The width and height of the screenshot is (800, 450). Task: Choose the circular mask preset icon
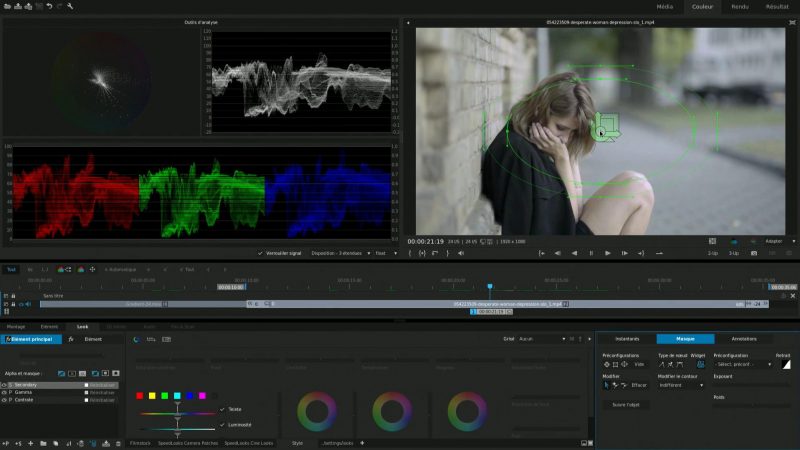coord(607,364)
